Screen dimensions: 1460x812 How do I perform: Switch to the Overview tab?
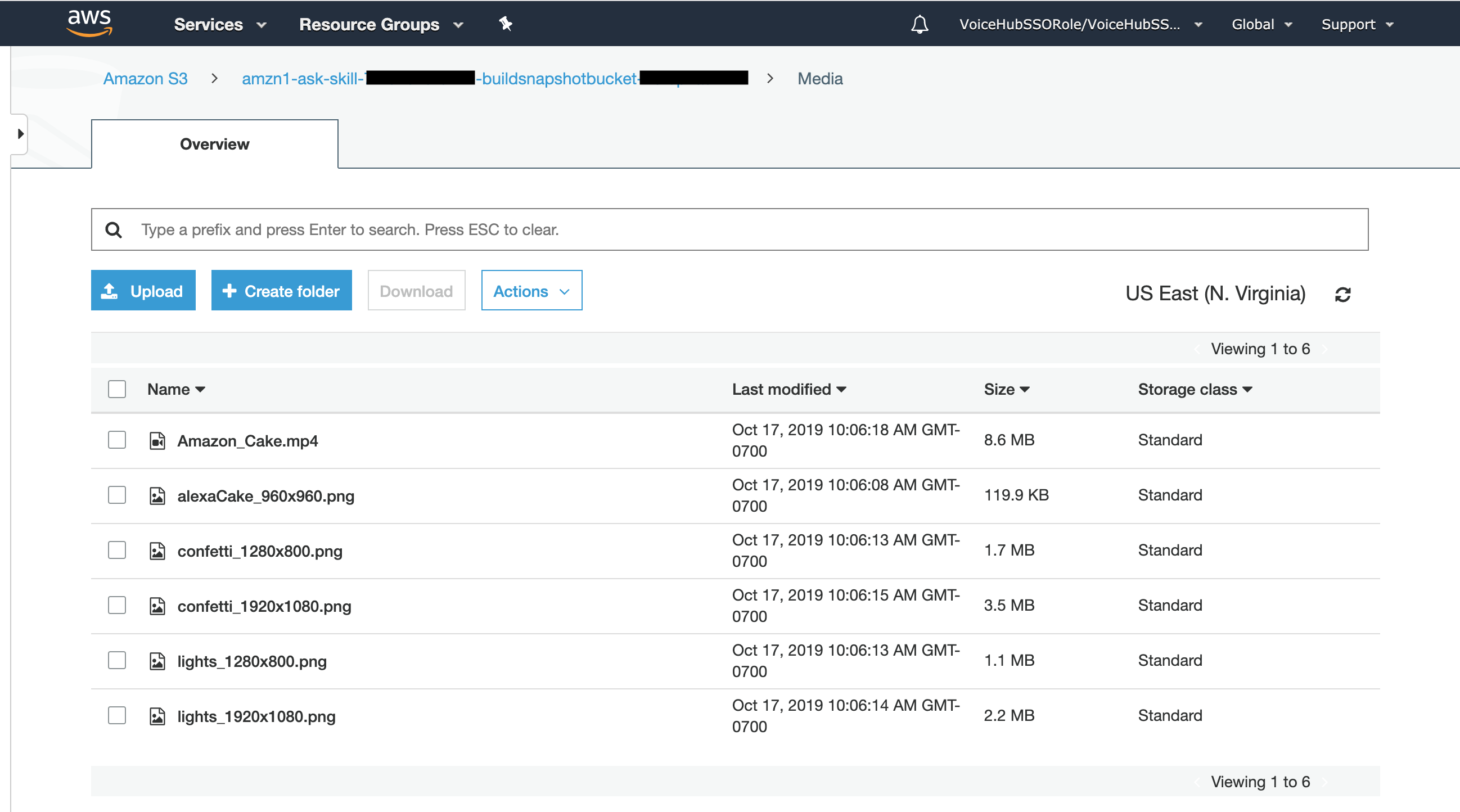(214, 144)
